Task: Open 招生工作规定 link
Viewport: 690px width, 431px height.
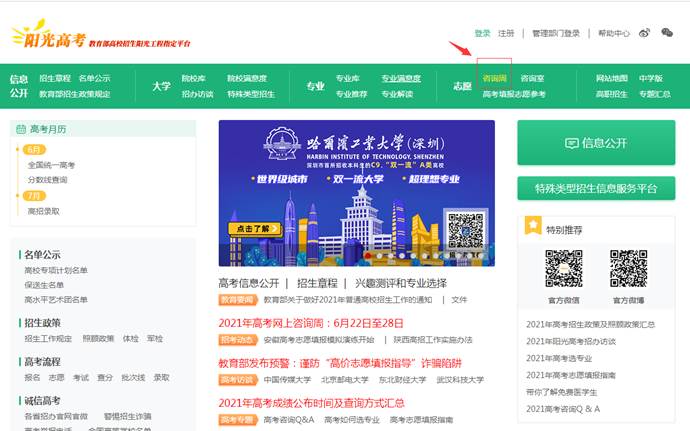Action: click(48, 338)
